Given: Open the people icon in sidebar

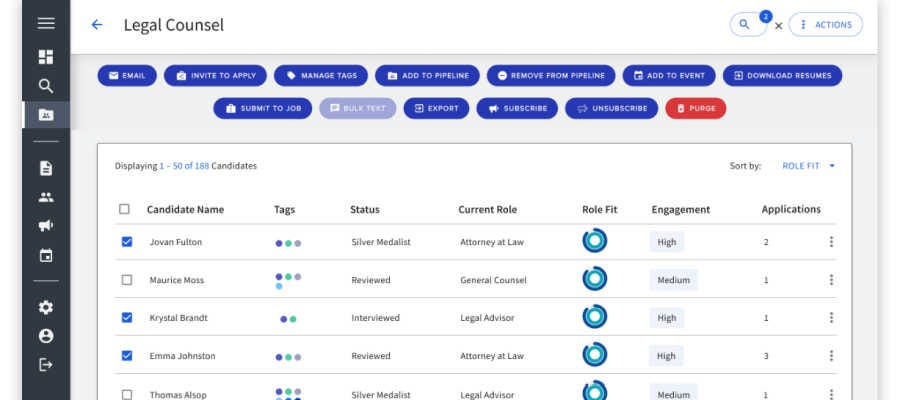Looking at the screenshot, I should click(x=46, y=197).
